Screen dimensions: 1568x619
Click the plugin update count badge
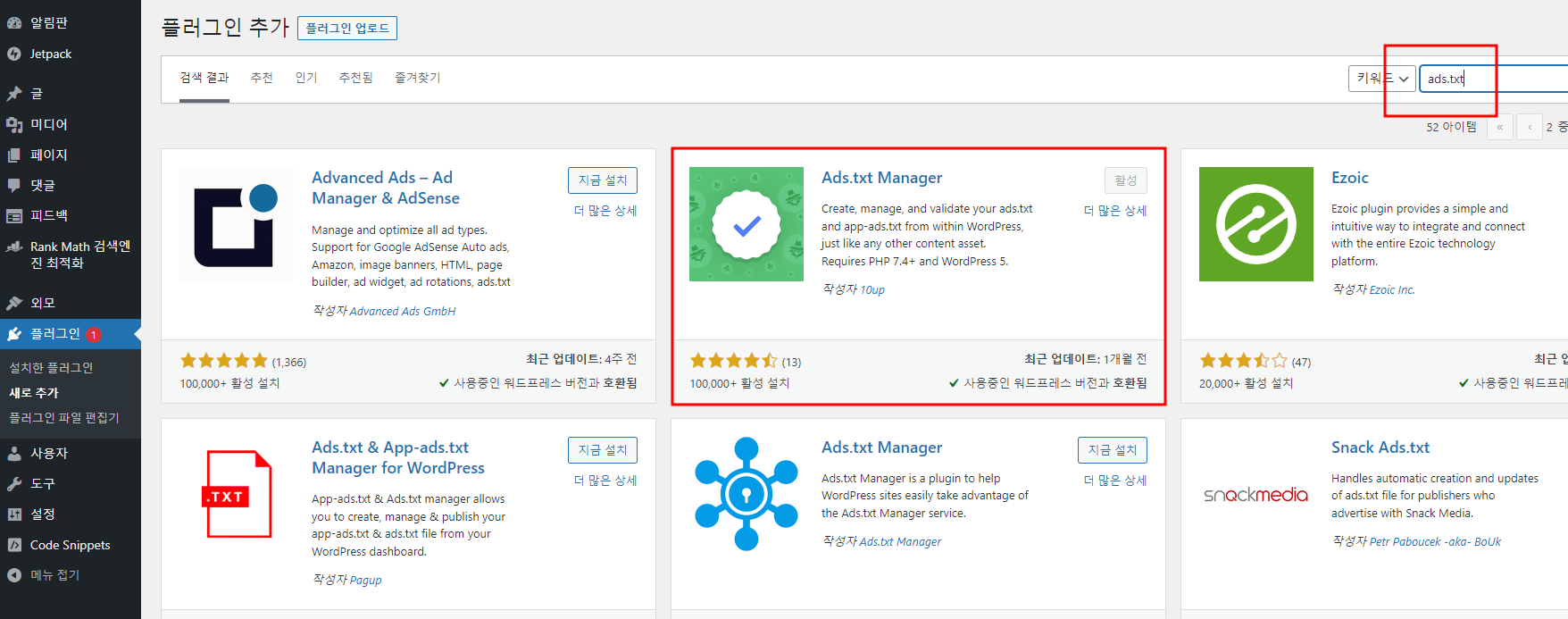point(94,335)
